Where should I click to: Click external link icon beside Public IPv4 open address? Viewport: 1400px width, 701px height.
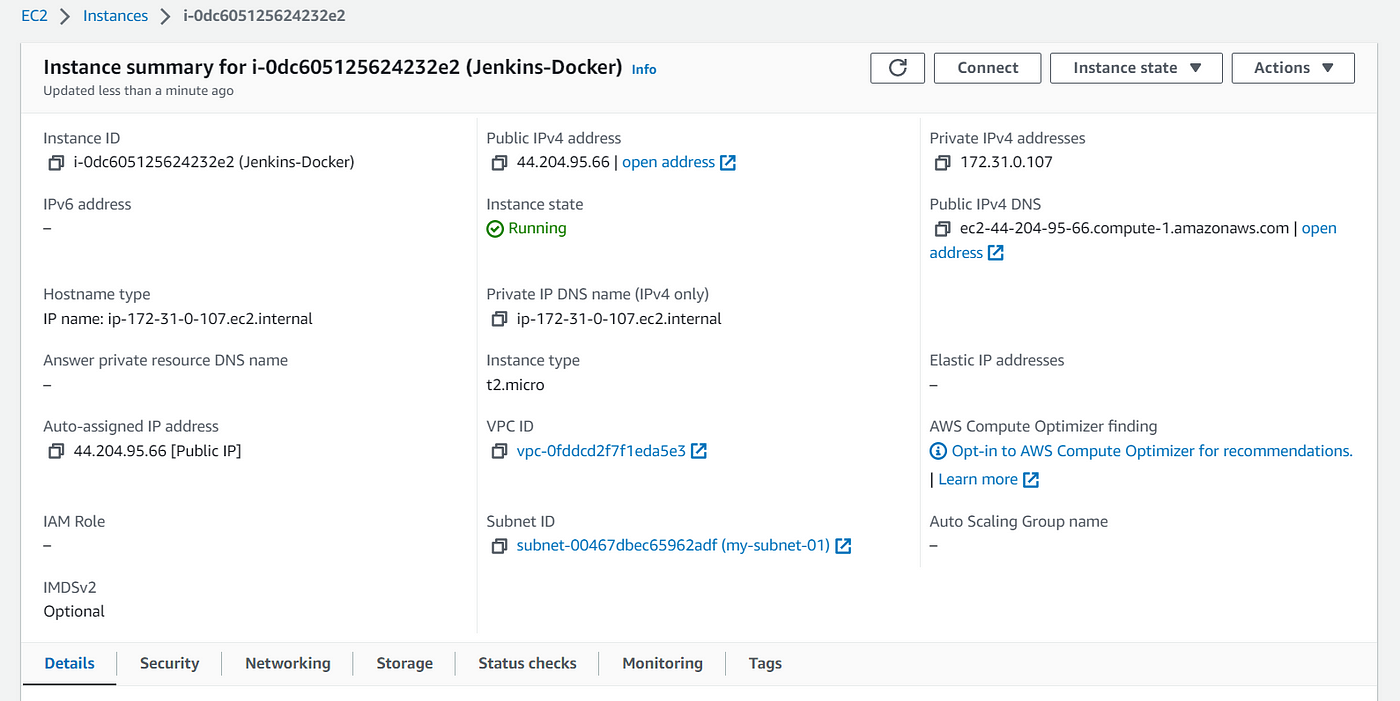[x=728, y=162]
